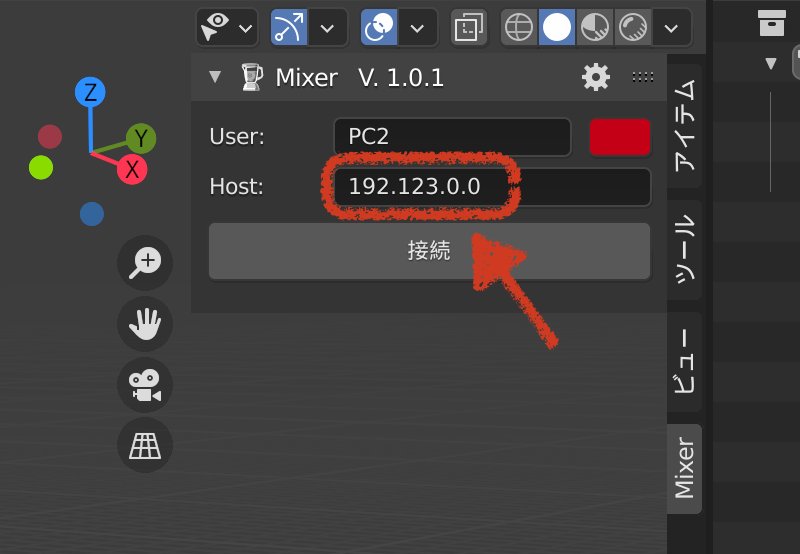Open the selectability and visibility icon
This screenshot has height=554, width=800.
[x=215, y=27]
